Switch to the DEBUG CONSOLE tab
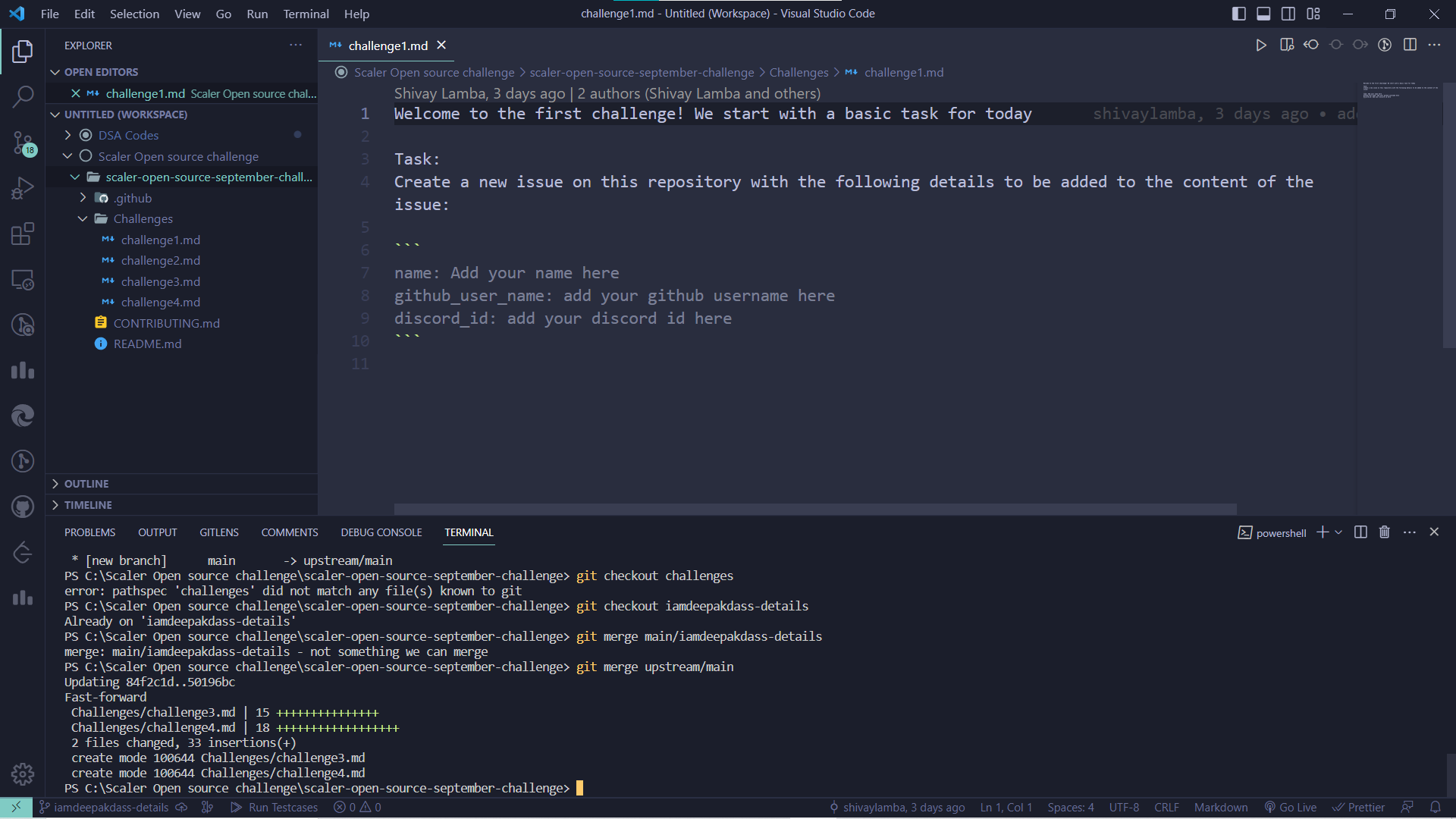Image resolution: width=1456 pixels, height=819 pixels. click(381, 532)
